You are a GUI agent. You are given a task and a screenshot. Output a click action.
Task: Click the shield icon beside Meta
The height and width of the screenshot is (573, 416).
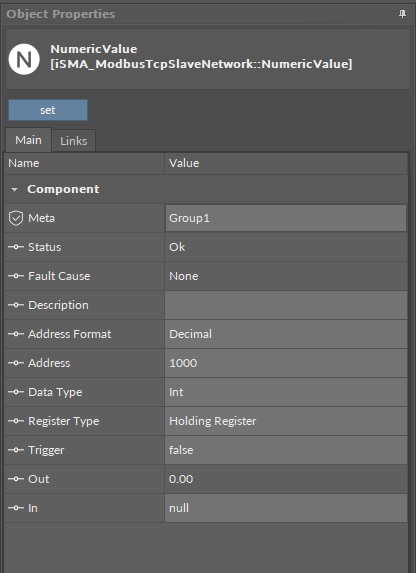click(16, 218)
